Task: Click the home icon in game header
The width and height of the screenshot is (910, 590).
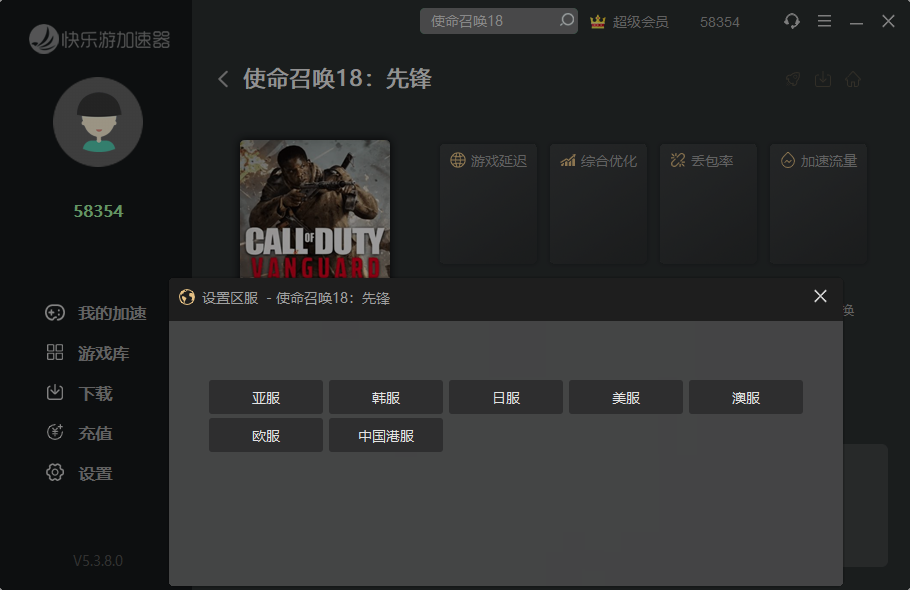Action: 853,79
